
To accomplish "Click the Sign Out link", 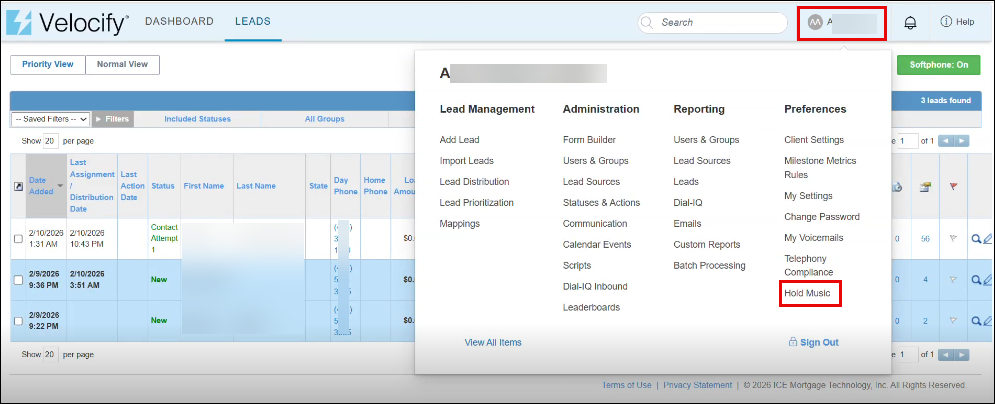I will (813, 342).
